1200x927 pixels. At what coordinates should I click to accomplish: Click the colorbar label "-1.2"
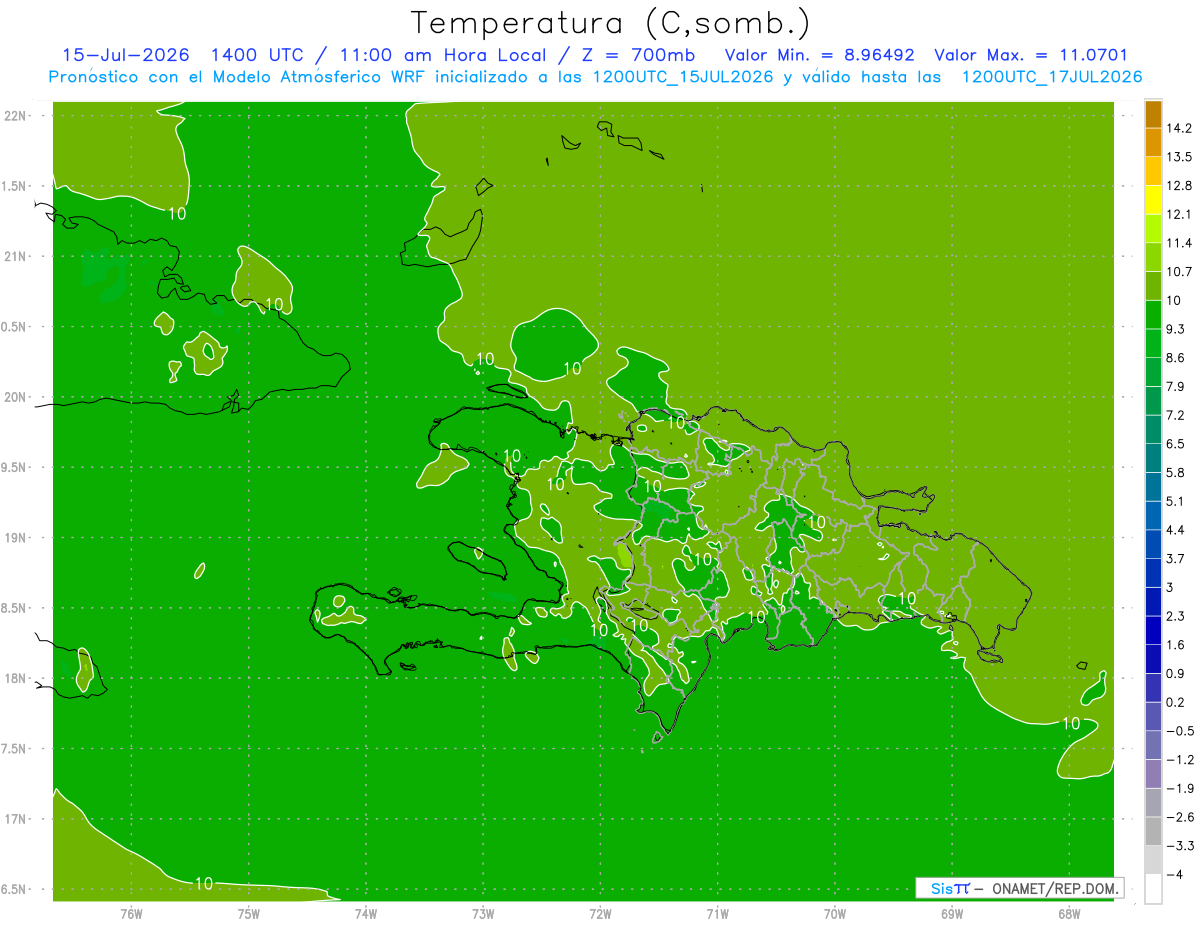click(x=1179, y=759)
